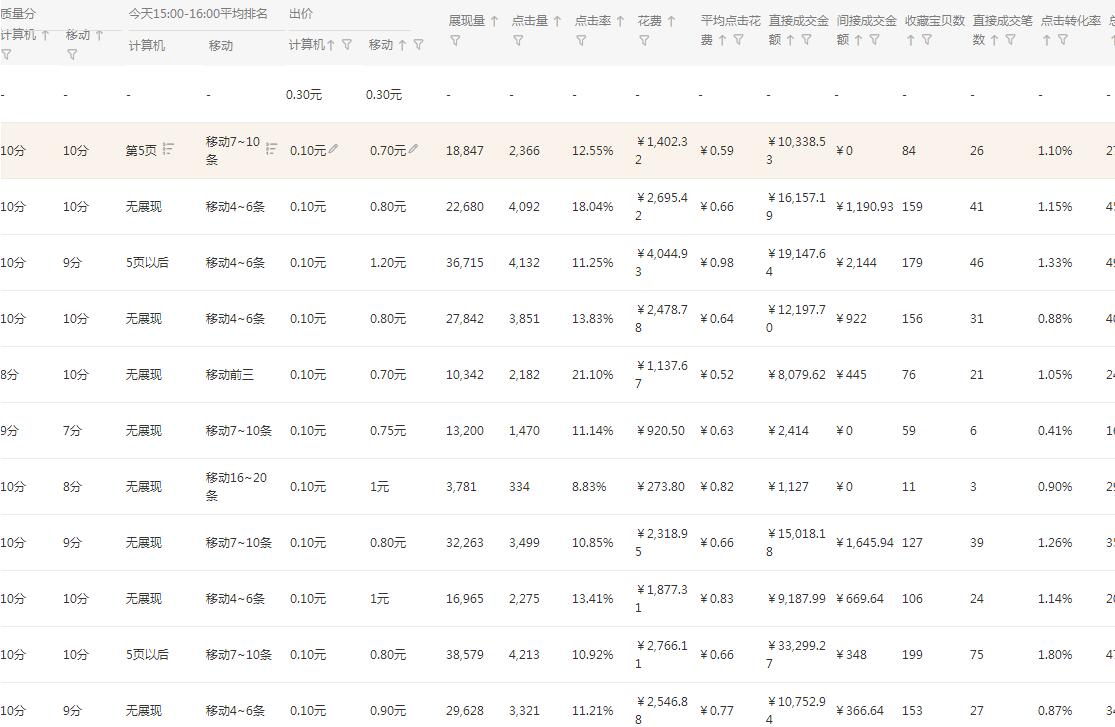Sort by 间接成交金额 arrow

[858, 41]
